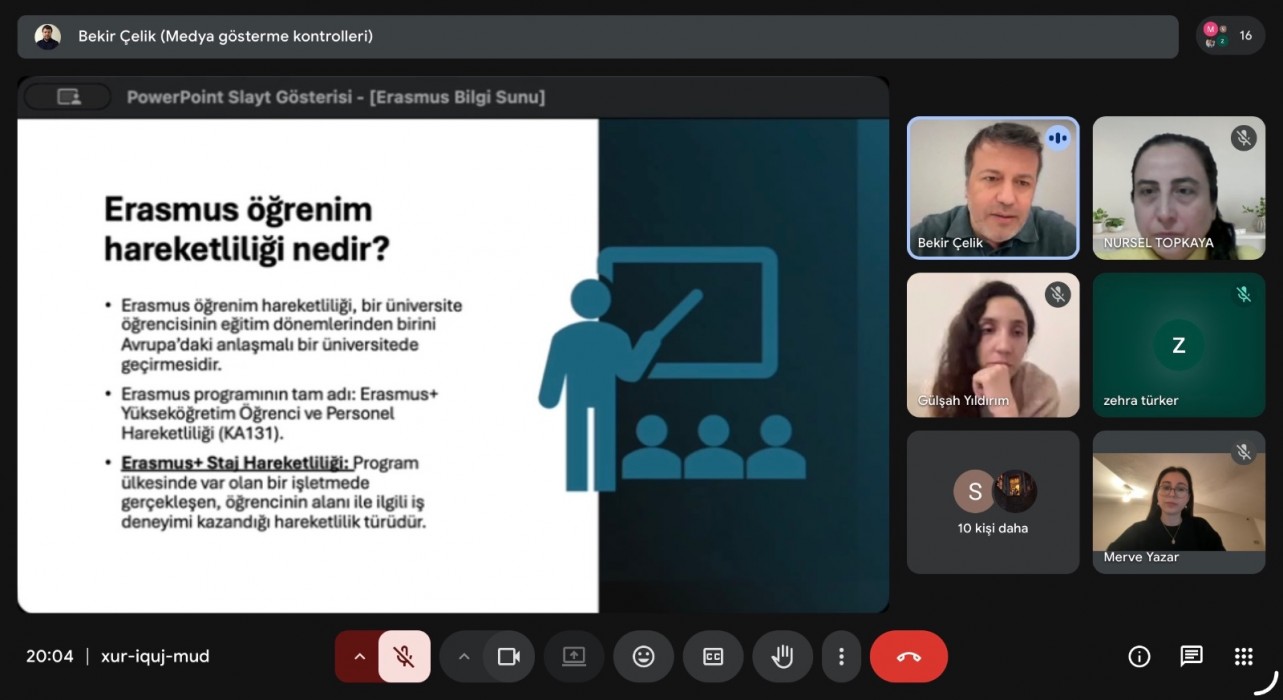Select NURSEL TOPKAYA video tile
Image resolution: width=1283 pixels, height=700 pixels.
point(1178,188)
